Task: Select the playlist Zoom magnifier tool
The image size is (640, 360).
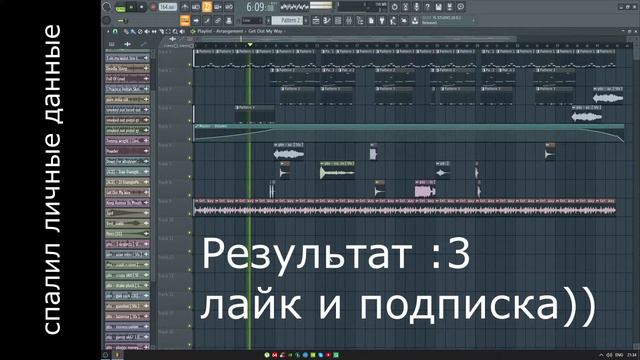Action: 175,31
